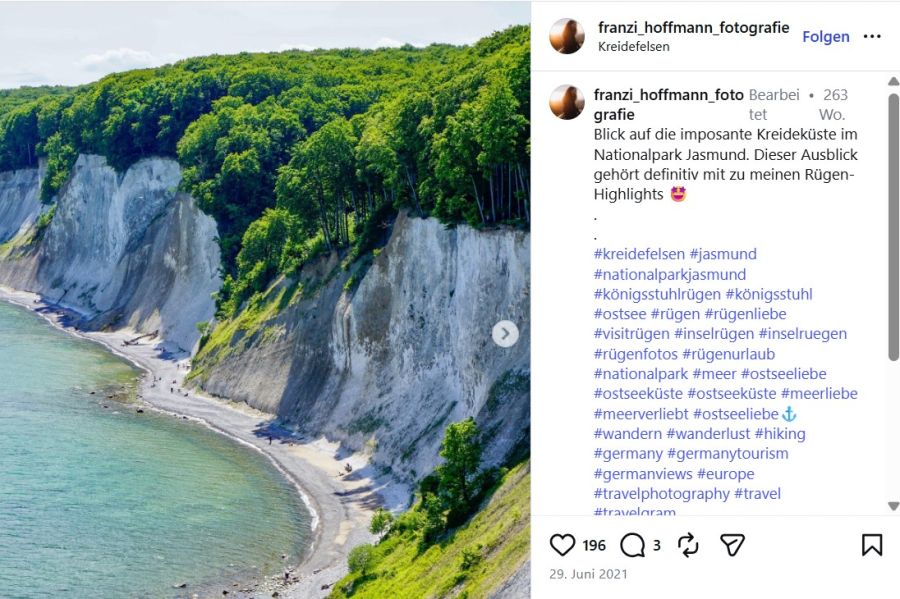This screenshot has height=599, width=900.
Task: Click the scroll-down arrow of the caption scrollbar
Action: tap(893, 506)
